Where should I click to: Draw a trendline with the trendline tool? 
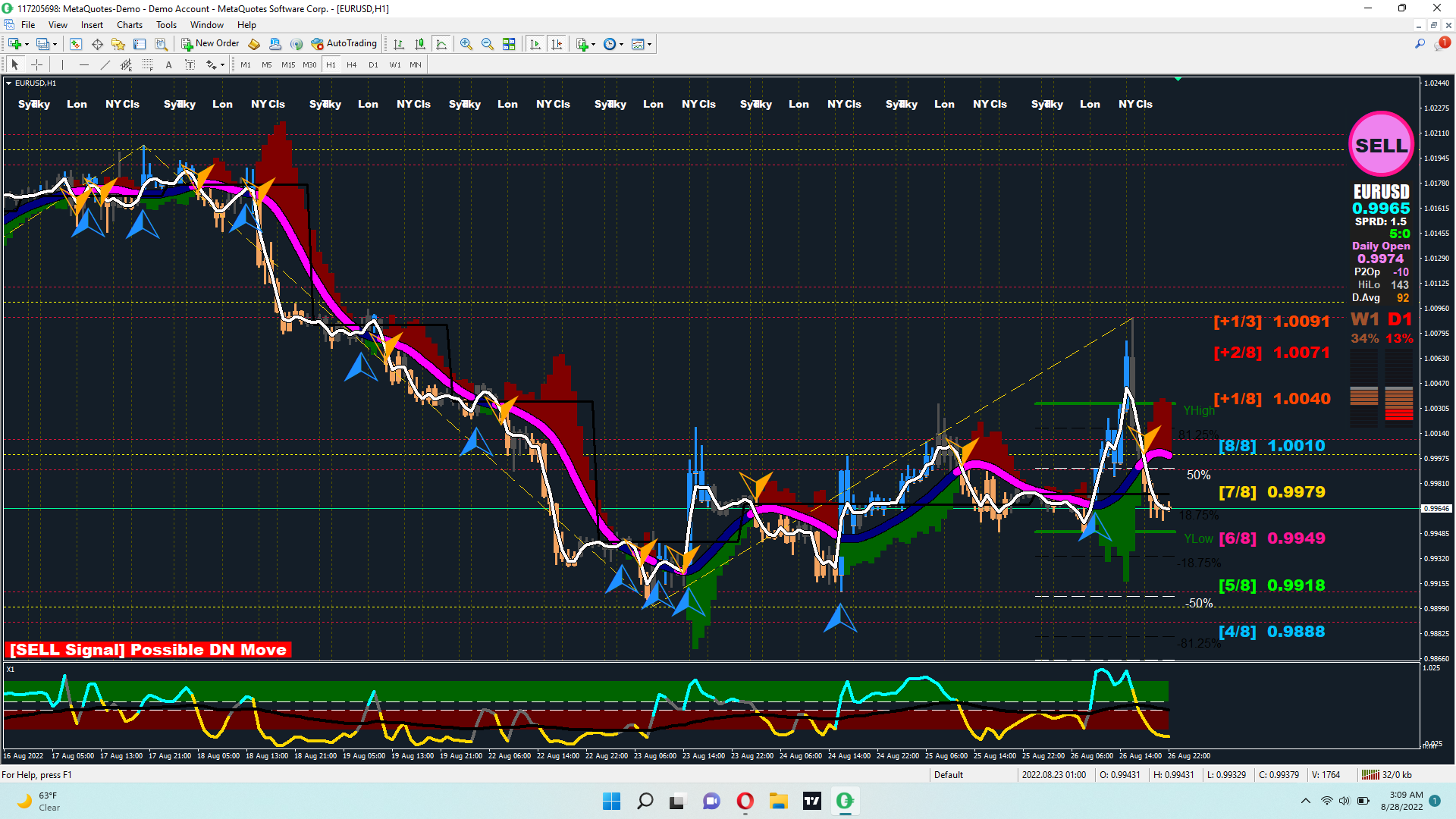[105, 65]
